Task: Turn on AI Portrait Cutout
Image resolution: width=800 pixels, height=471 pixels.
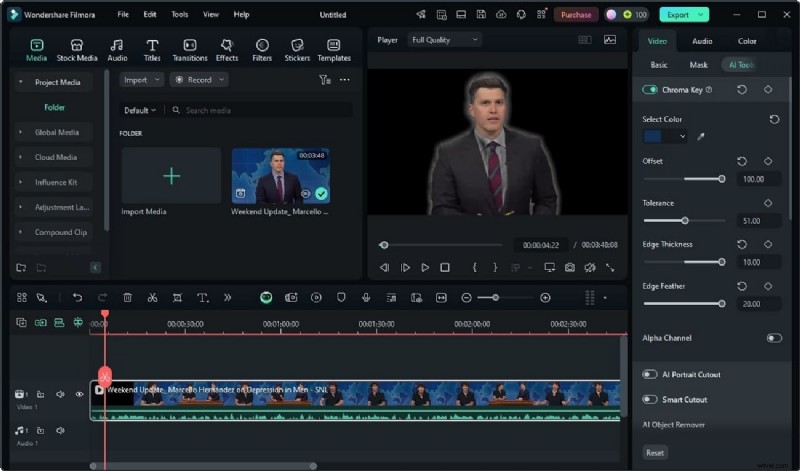Action: [x=650, y=375]
